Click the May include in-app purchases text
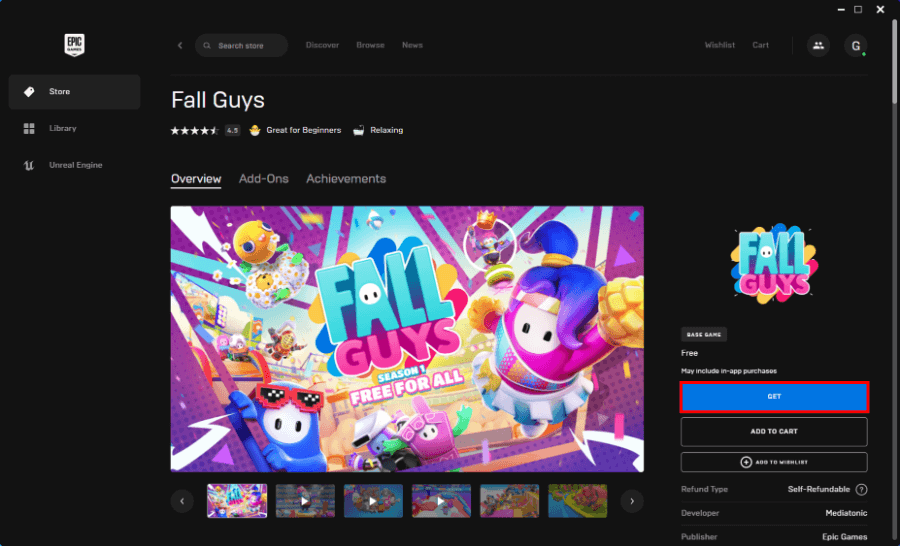The width and height of the screenshot is (900, 546). click(x=729, y=371)
